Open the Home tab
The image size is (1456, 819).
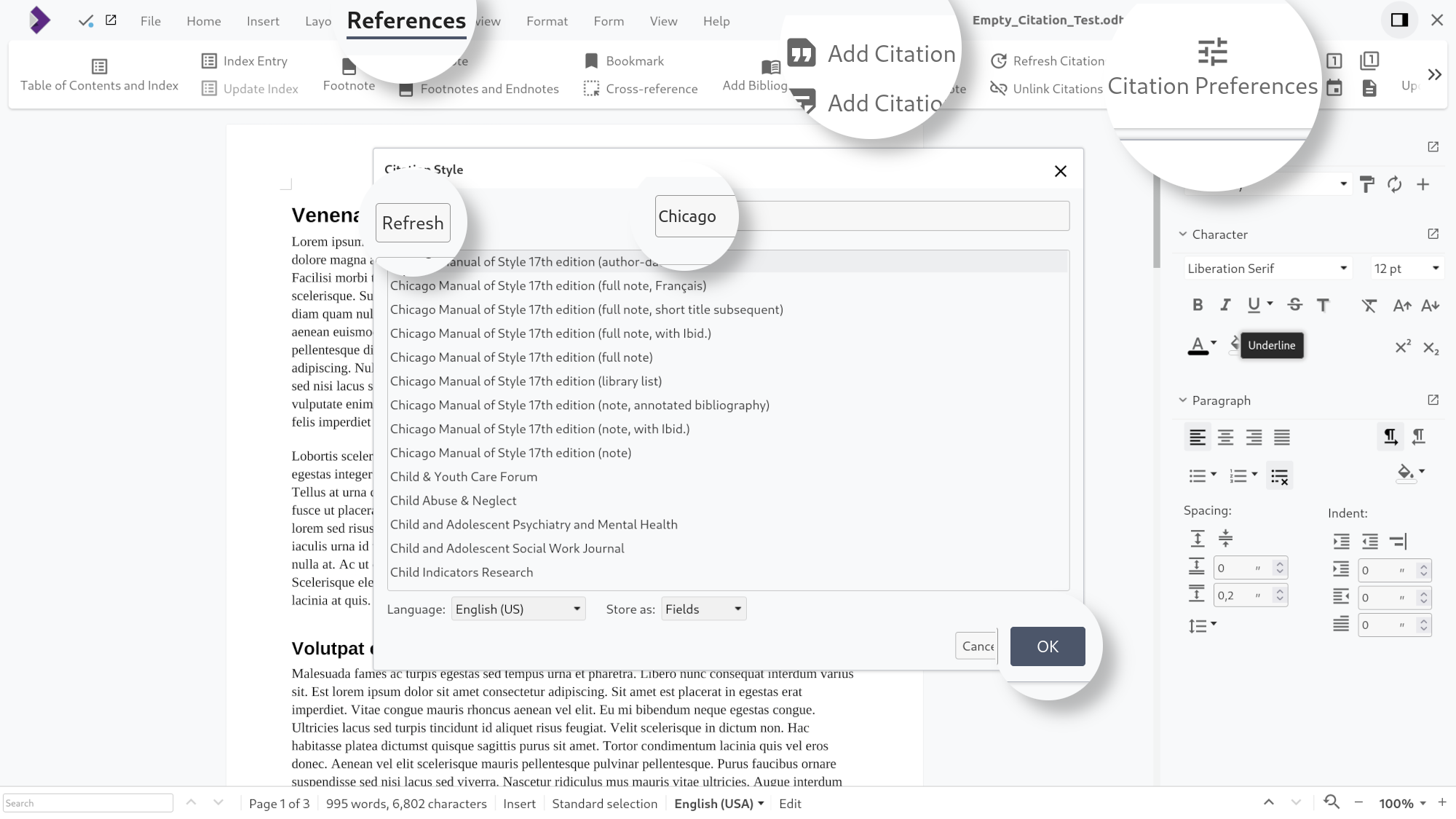coord(204,21)
